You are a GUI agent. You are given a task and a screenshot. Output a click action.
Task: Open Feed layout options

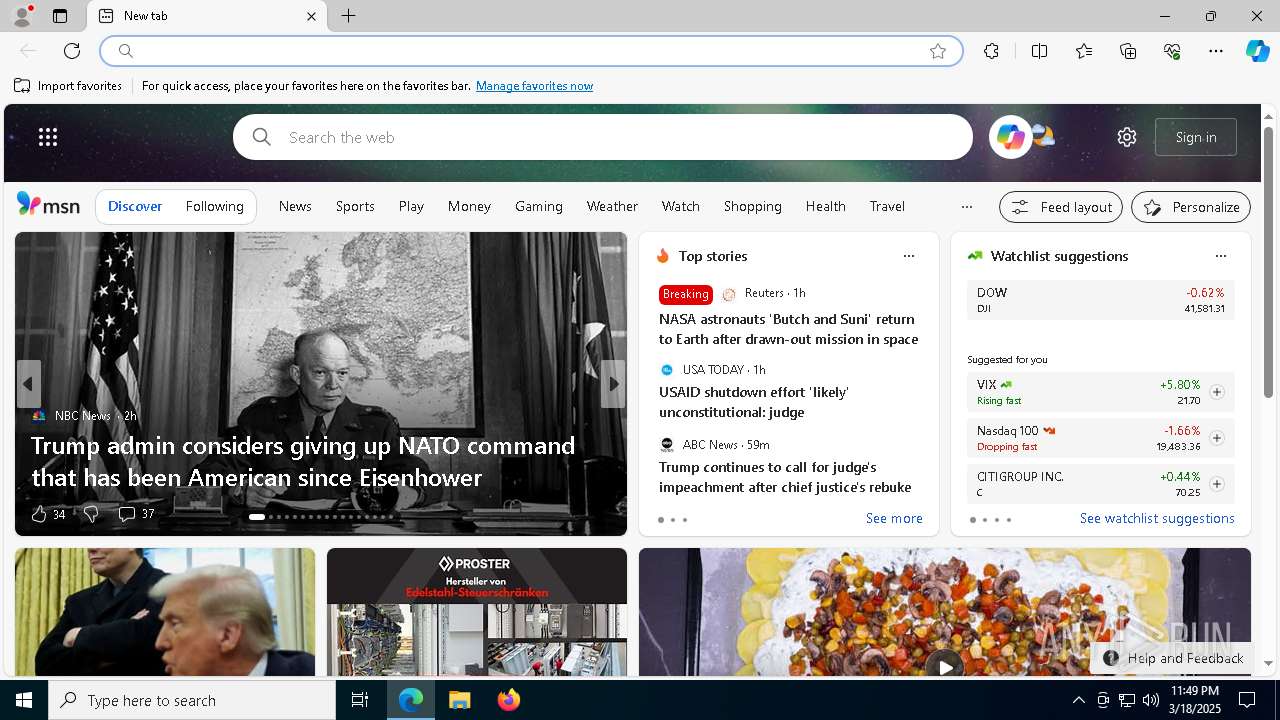tap(1061, 207)
